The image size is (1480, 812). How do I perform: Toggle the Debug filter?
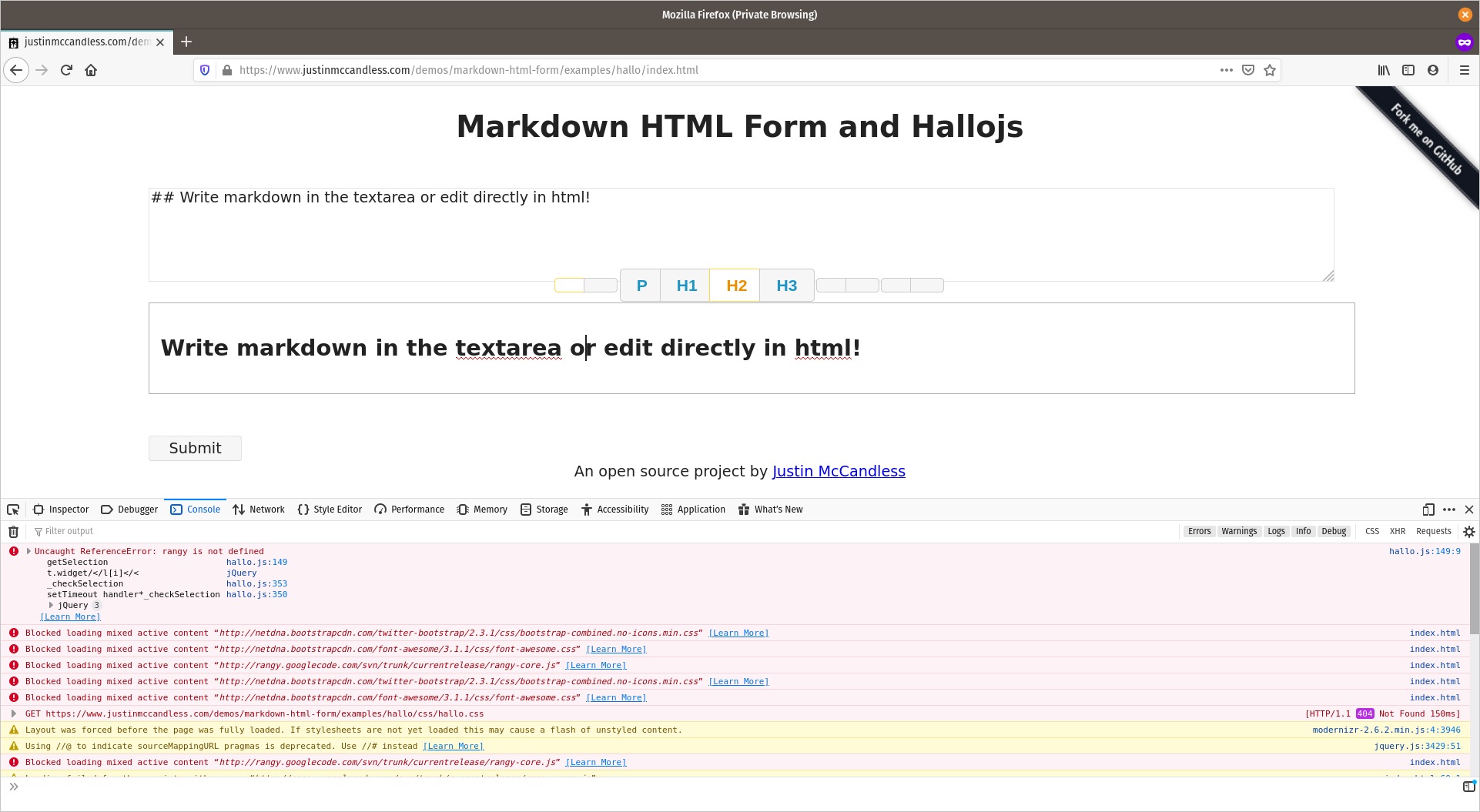pos(1334,531)
